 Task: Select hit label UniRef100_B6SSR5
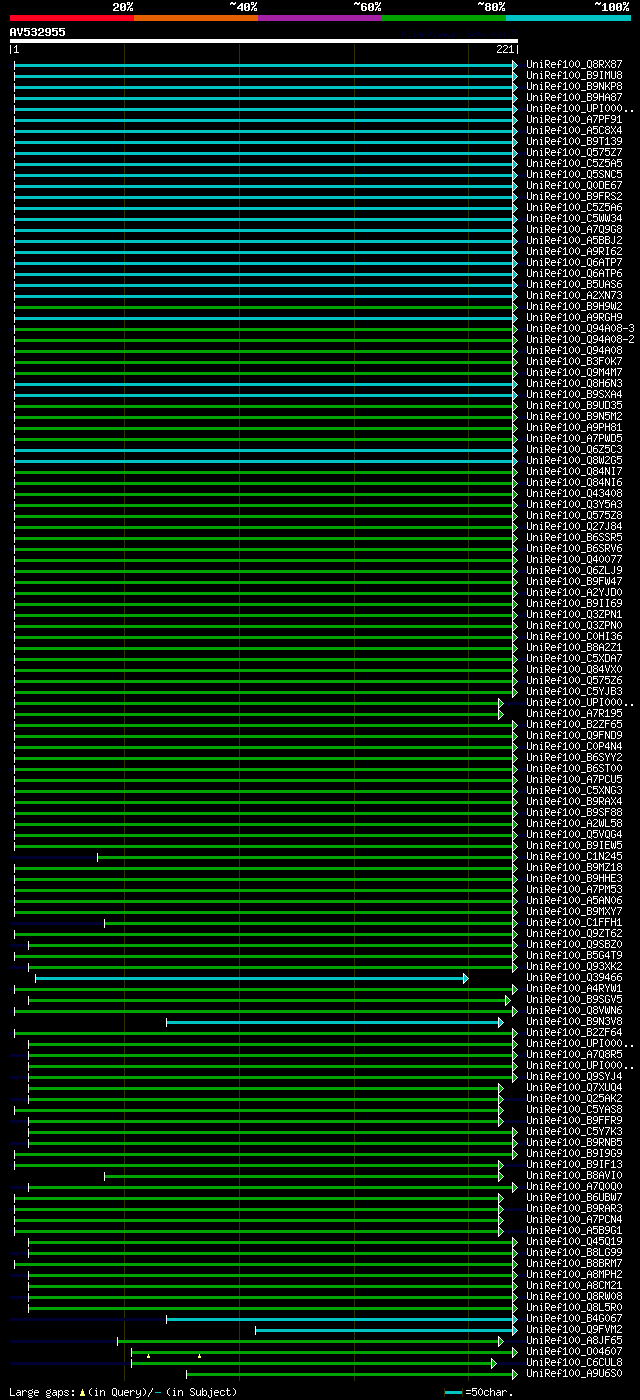tap(574, 537)
